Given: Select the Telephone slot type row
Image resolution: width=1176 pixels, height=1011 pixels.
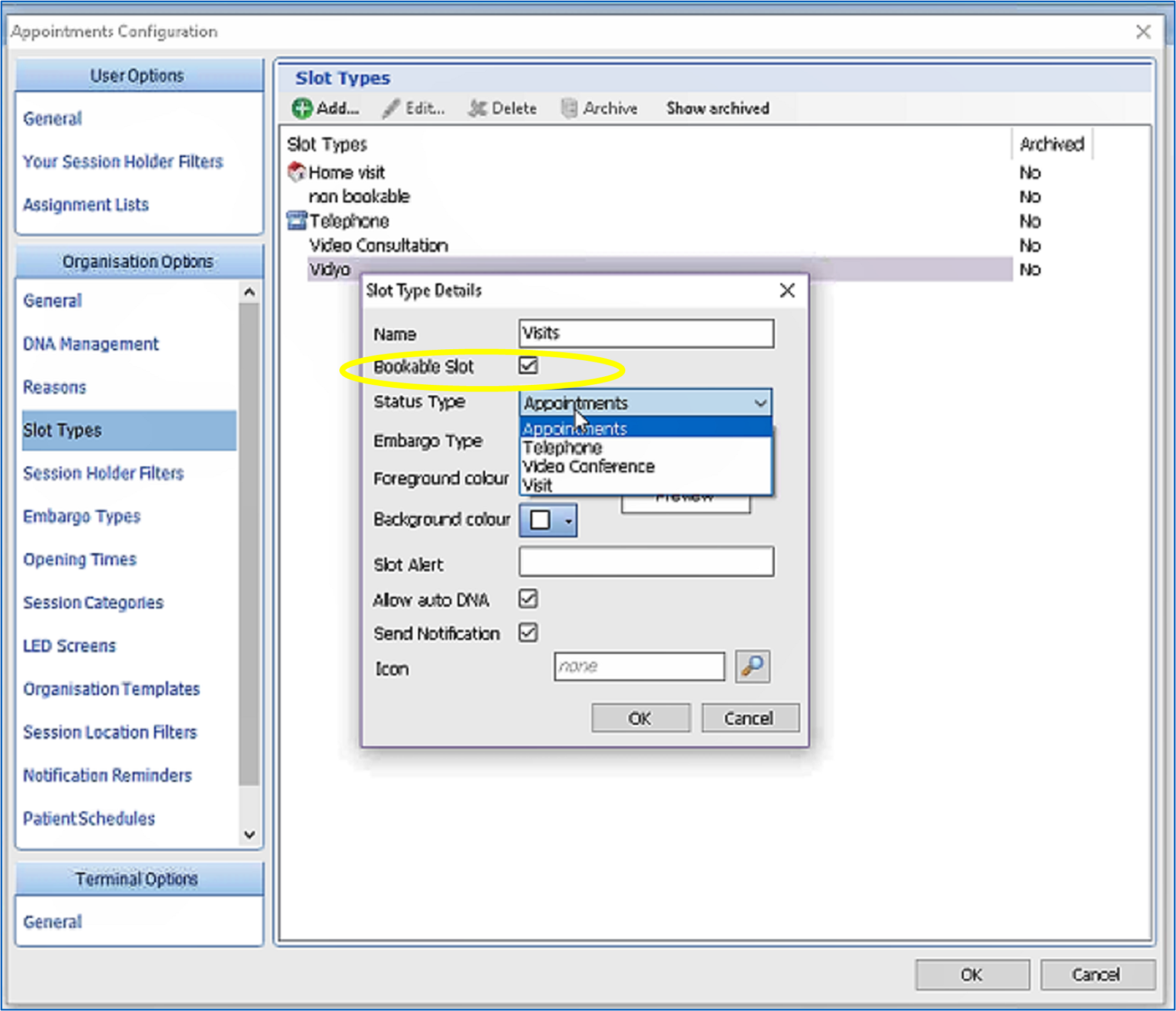Looking at the screenshot, I should coord(649,221).
